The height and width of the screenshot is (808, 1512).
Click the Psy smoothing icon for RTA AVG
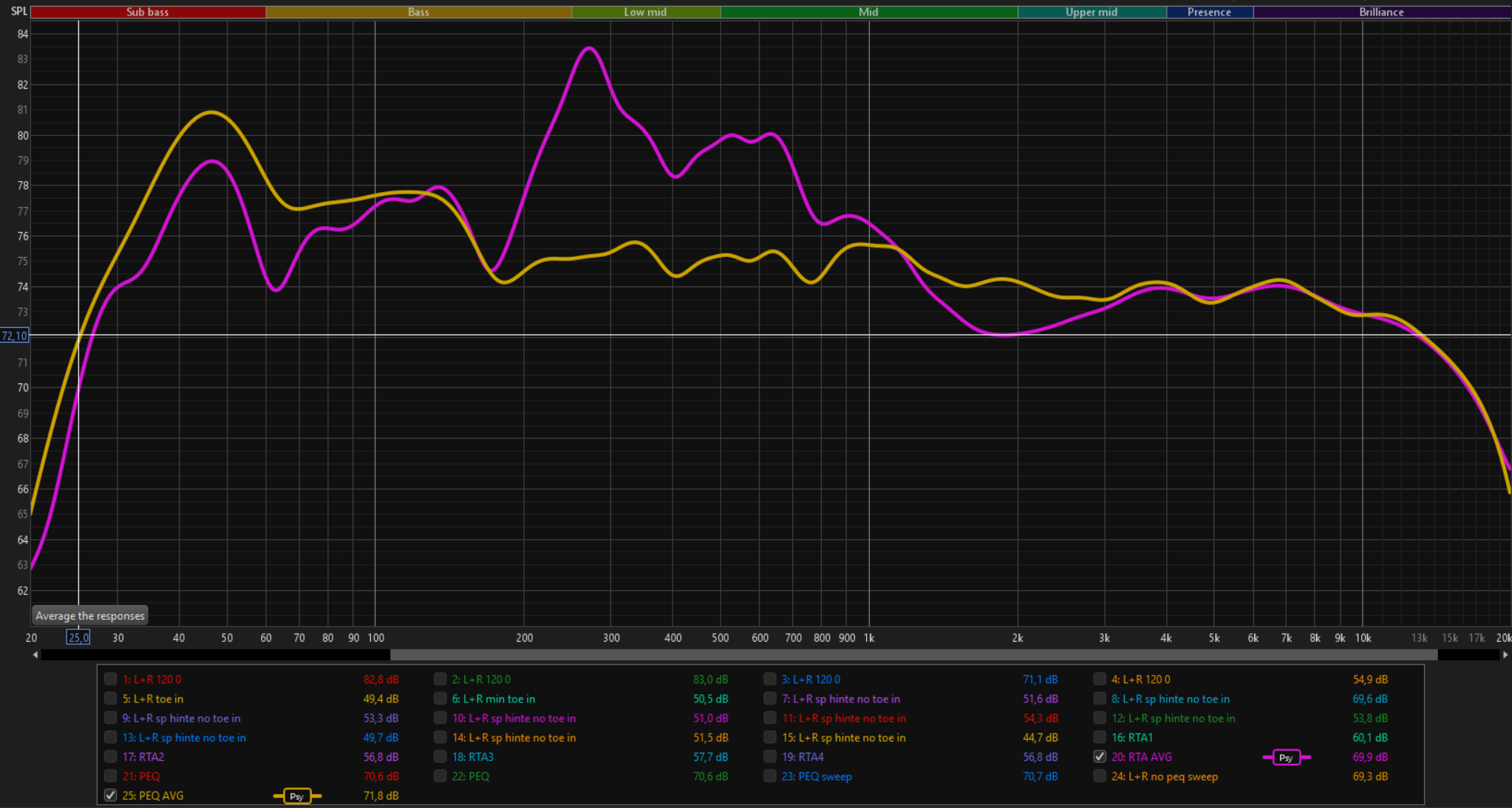[1286, 757]
